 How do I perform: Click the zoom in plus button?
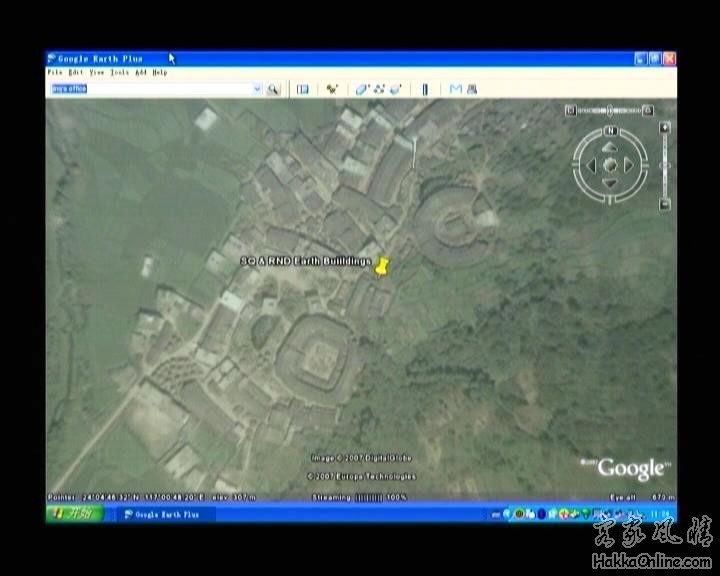[665, 128]
